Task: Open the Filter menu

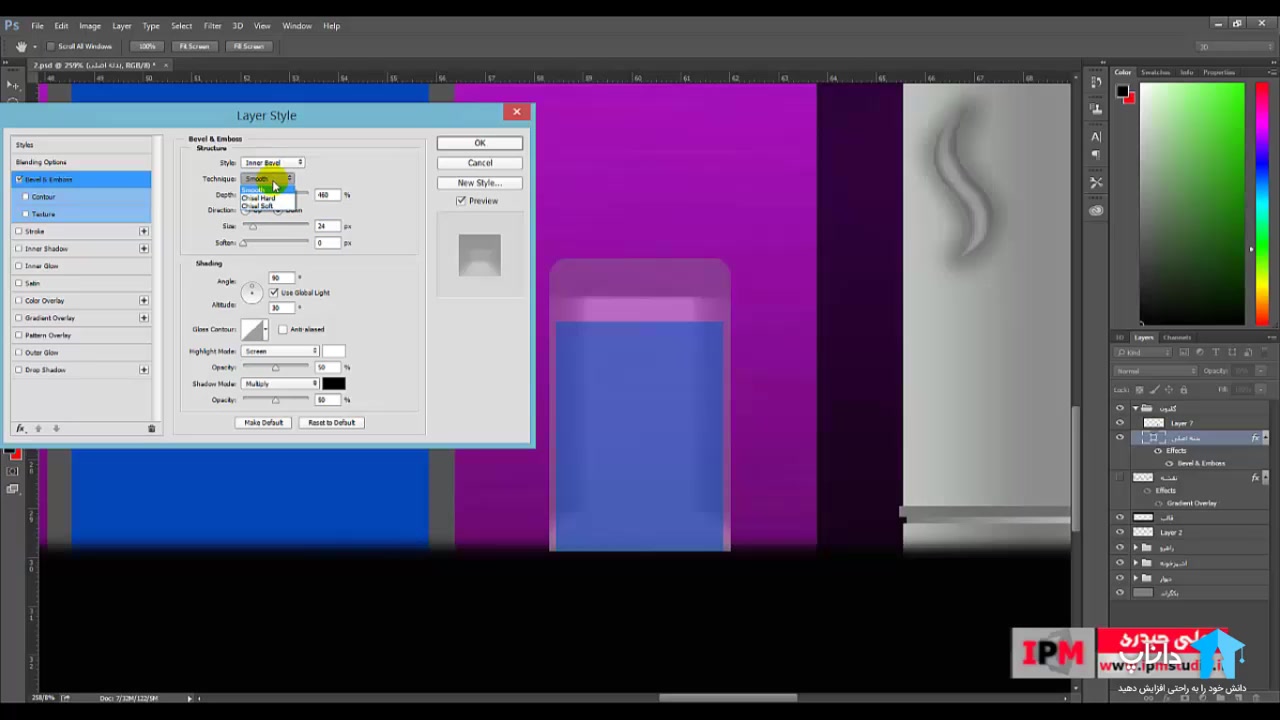Action: [213, 26]
